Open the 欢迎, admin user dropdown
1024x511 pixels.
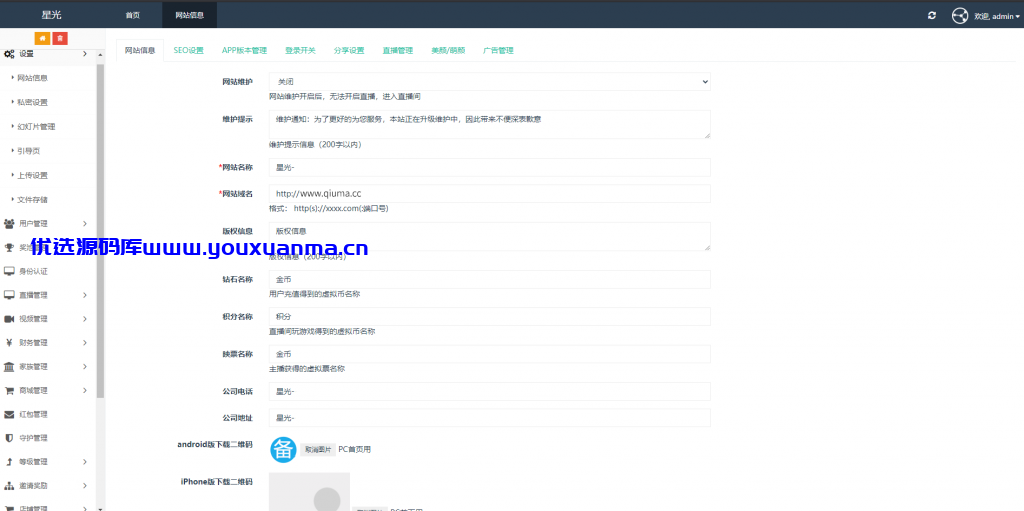click(x=997, y=16)
